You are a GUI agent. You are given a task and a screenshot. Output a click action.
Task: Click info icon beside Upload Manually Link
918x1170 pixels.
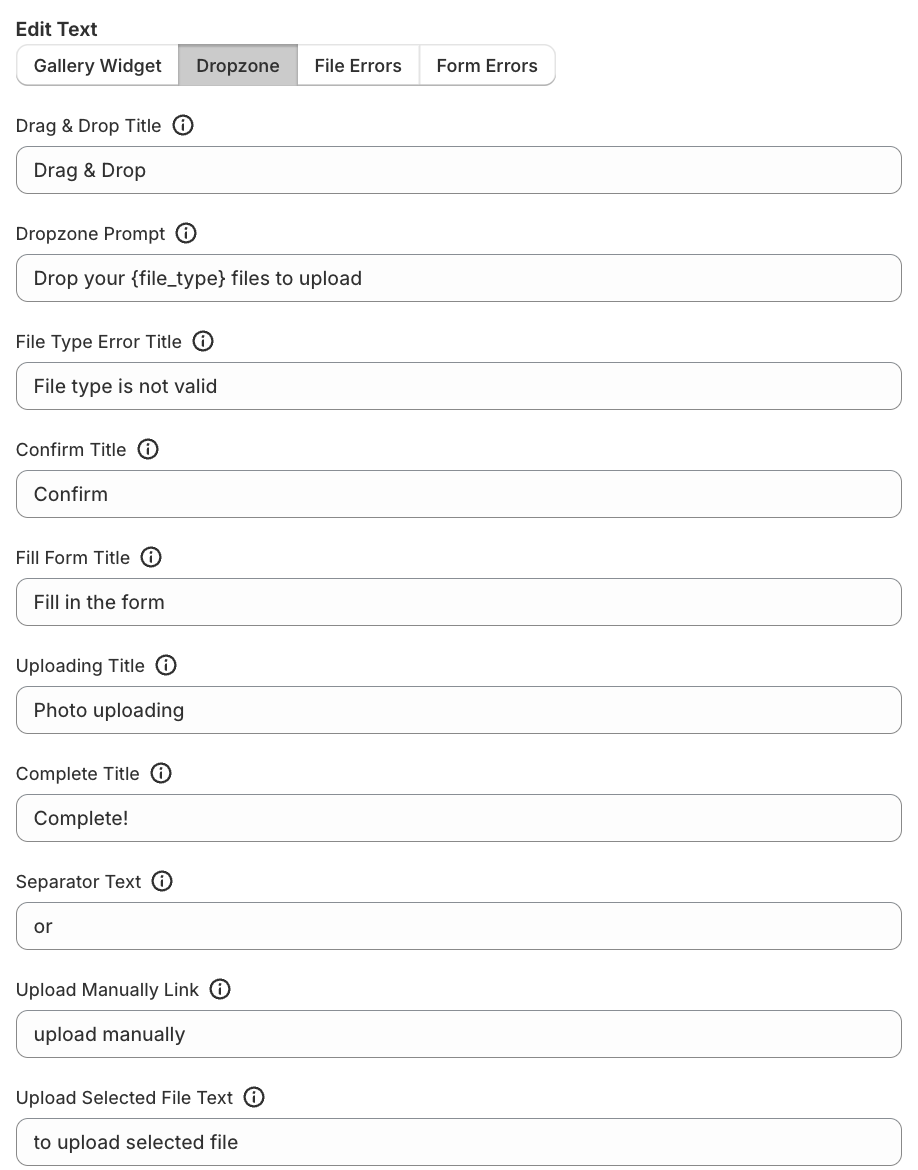pyautogui.click(x=220, y=990)
